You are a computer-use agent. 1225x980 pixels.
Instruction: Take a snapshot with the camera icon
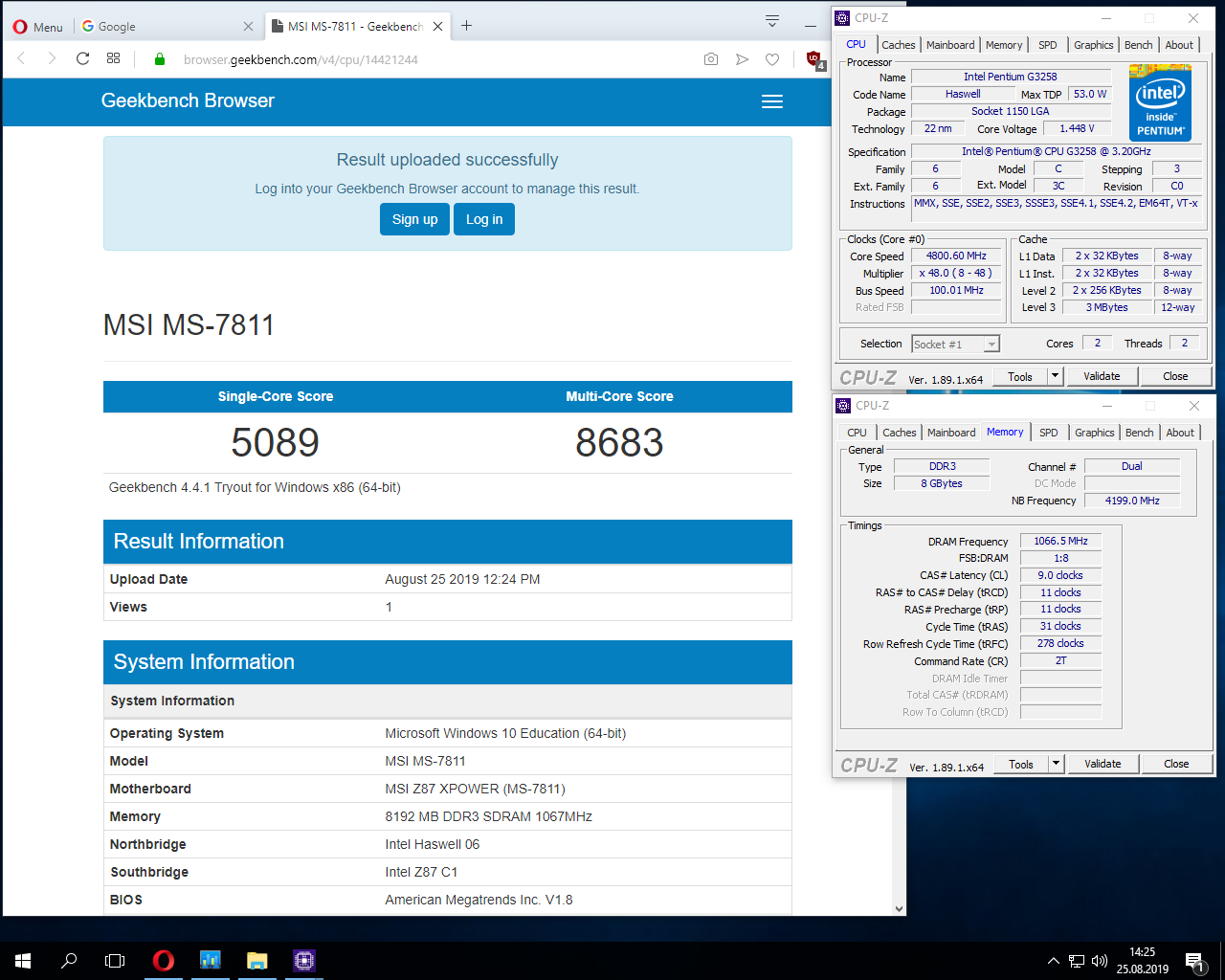pos(710,59)
